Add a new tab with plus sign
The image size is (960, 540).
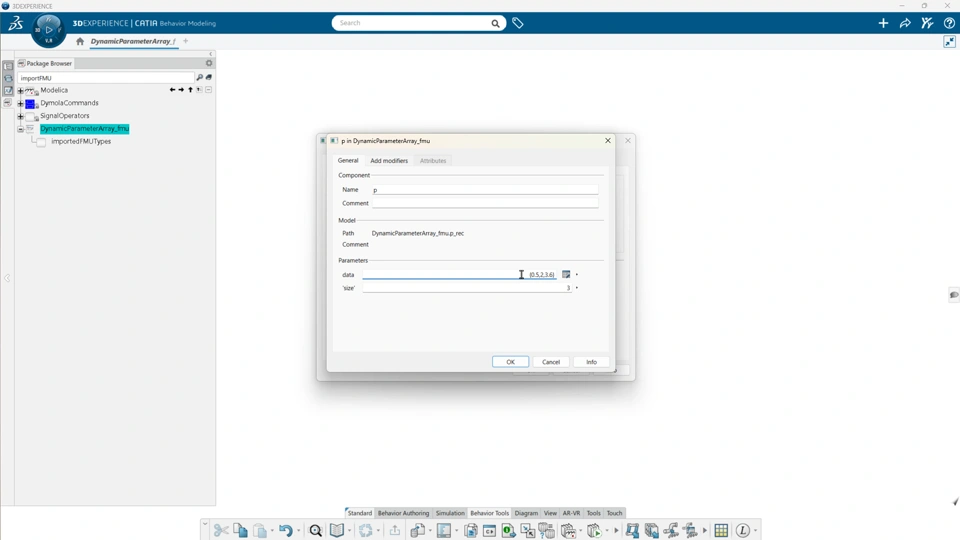(x=186, y=41)
